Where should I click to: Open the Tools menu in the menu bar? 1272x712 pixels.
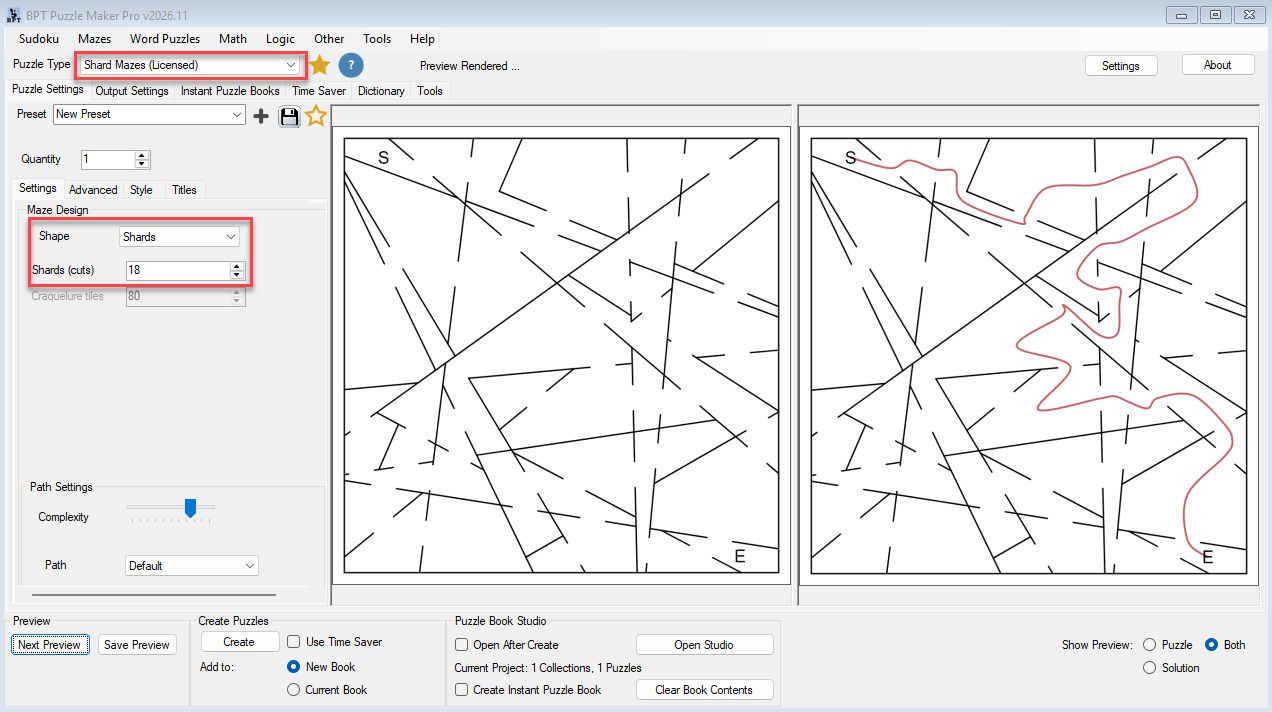click(377, 39)
